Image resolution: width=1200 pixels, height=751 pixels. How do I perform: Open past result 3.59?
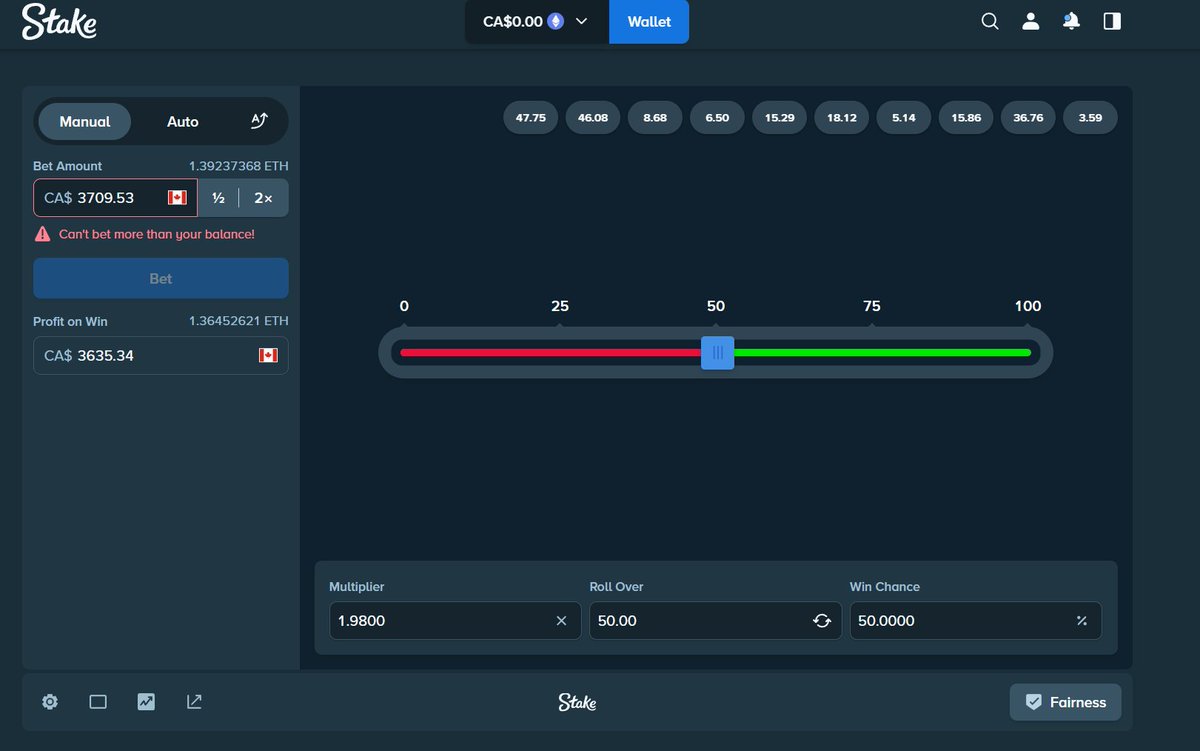1090,117
